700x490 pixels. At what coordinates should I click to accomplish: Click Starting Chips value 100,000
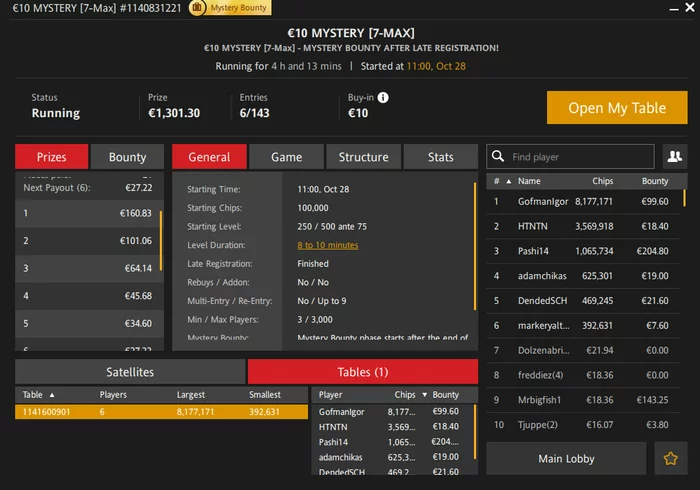click(x=313, y=208)
